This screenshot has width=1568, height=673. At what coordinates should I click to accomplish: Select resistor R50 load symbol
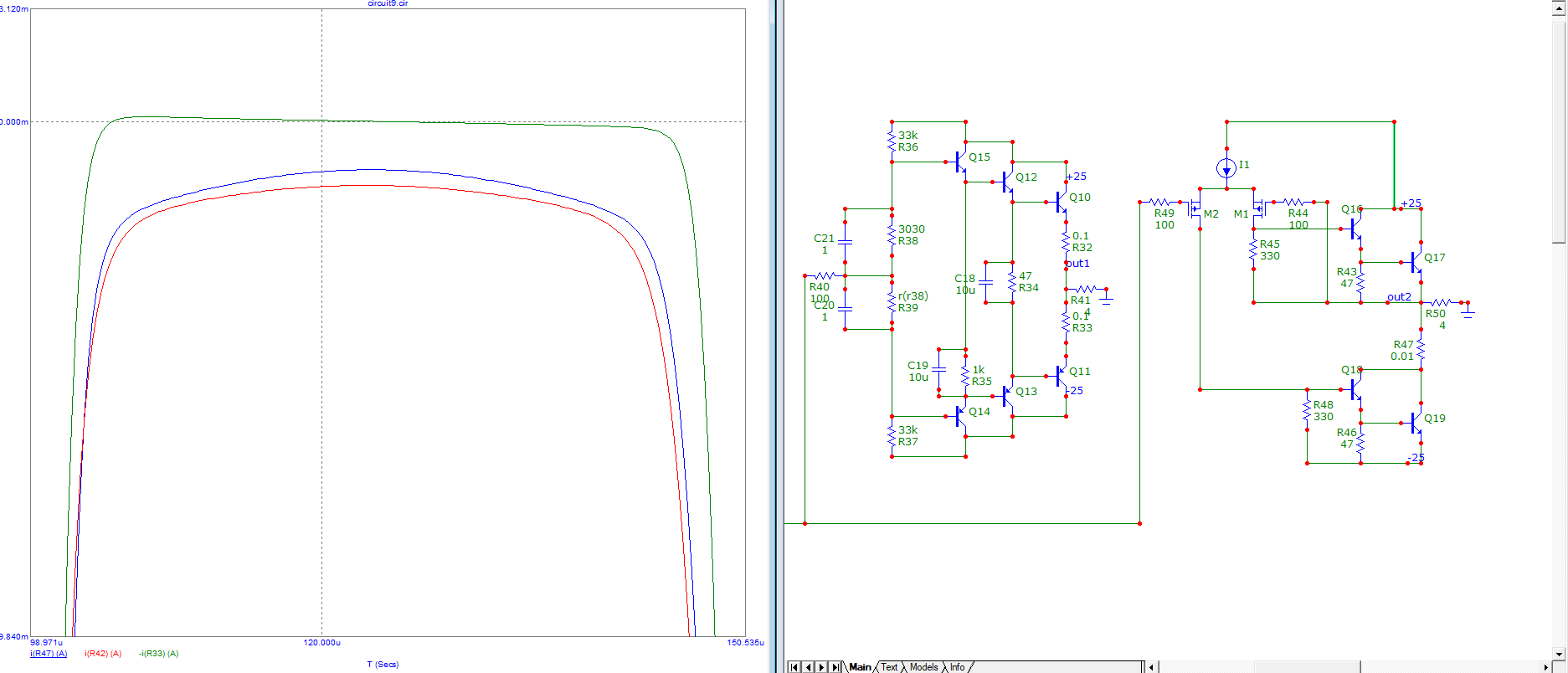(1440, 302)
